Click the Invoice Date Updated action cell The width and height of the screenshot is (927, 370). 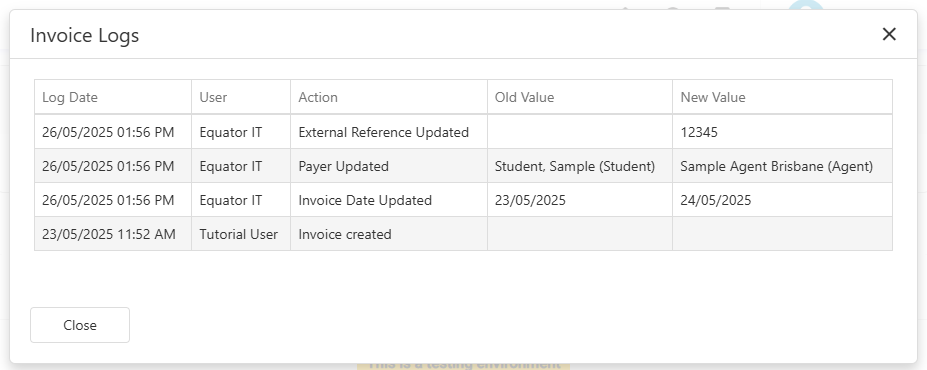pyautogui.click(x=389, y=200)
